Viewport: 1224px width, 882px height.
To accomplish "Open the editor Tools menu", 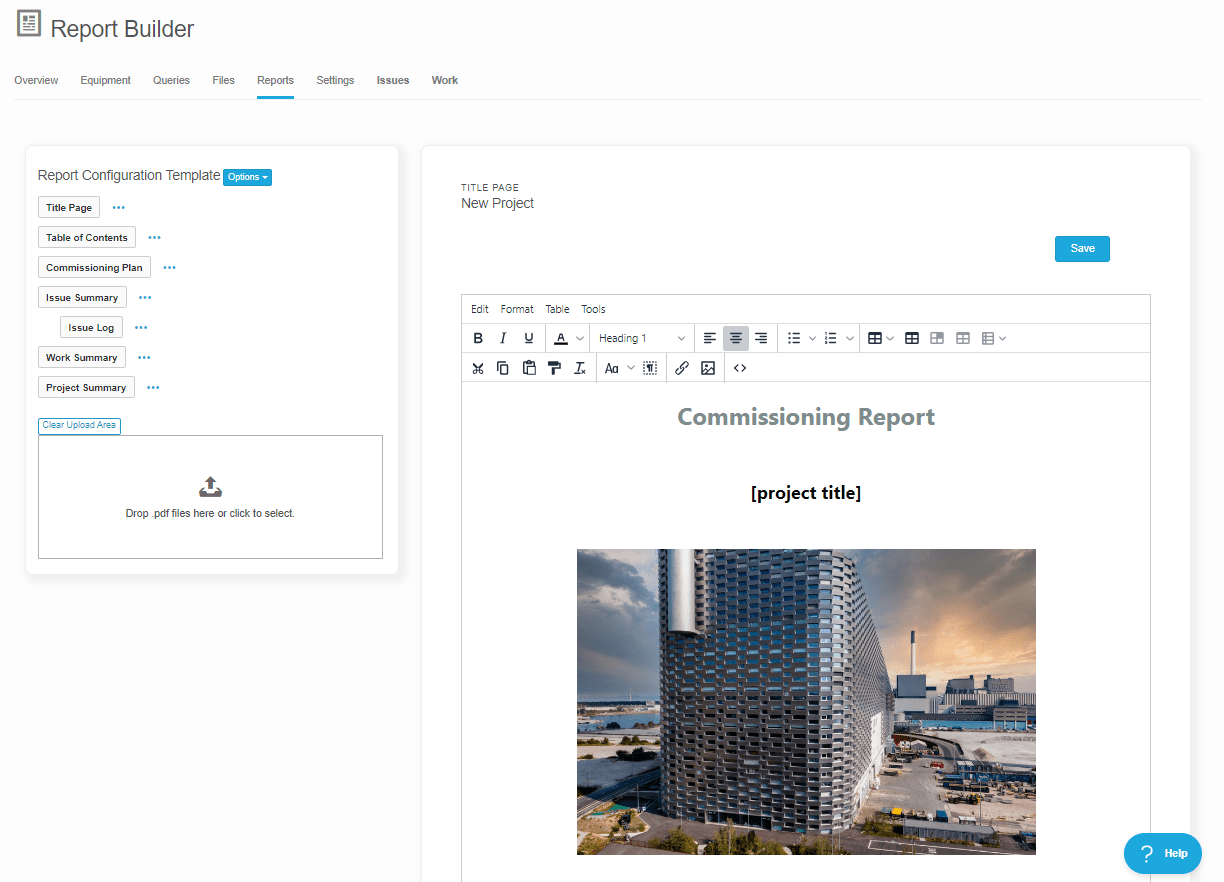I will coord(593,309).
